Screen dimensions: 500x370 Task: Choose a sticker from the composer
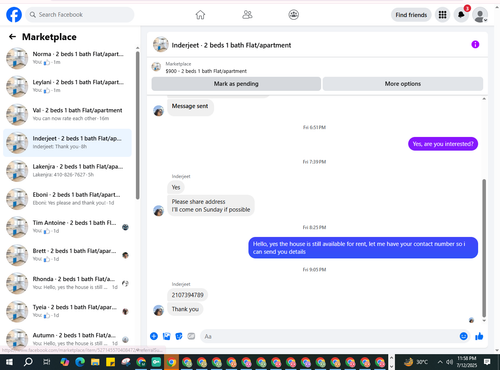(179, 336)
